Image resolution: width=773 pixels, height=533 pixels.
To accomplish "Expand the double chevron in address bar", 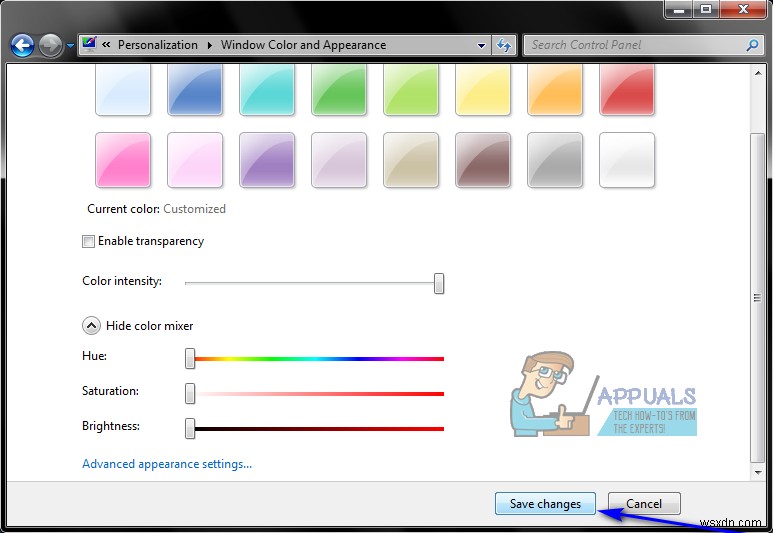I will tap(106, 45).
